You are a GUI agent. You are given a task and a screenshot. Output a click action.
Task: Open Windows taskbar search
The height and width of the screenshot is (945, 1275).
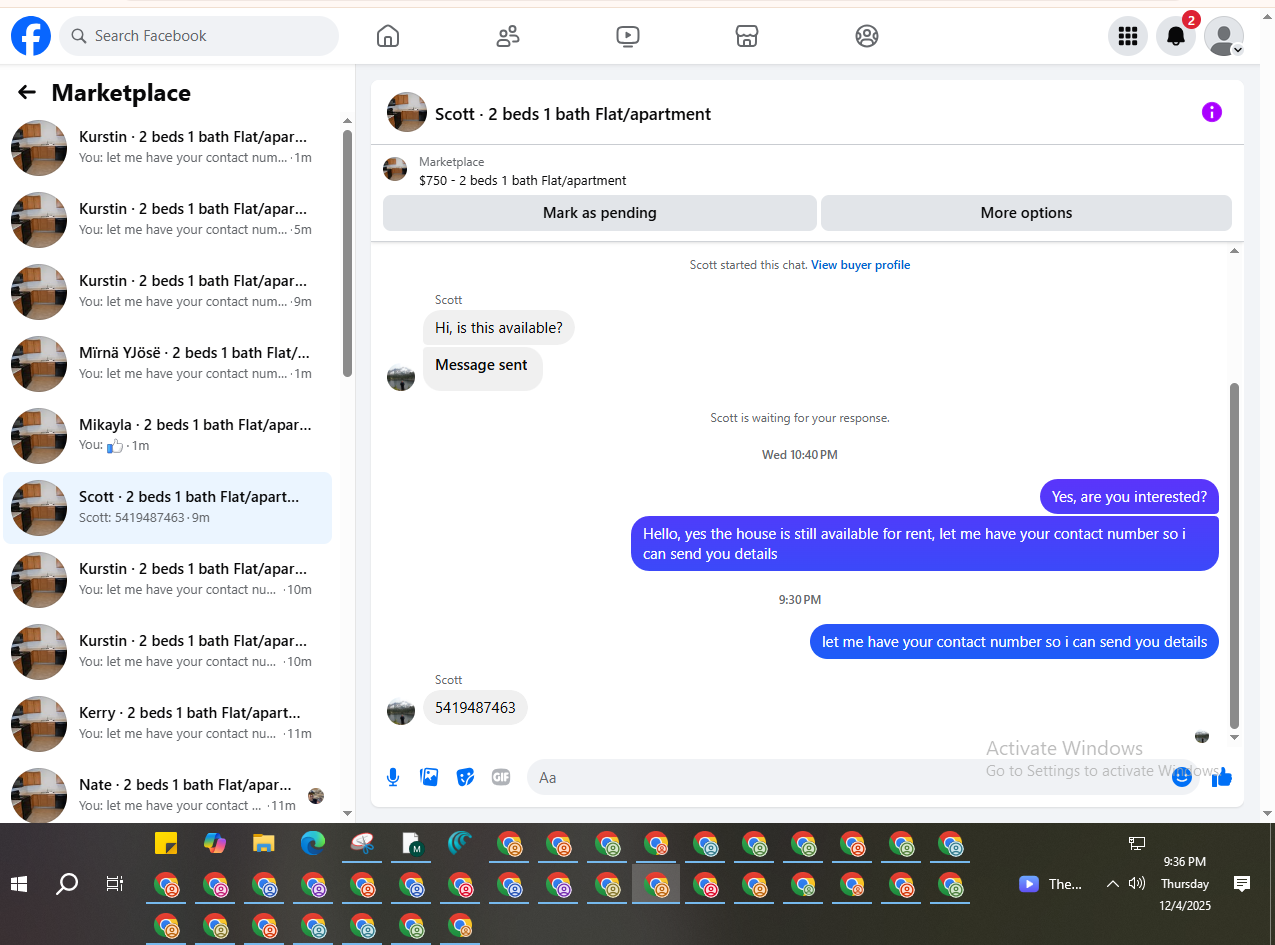click(67, 884)
